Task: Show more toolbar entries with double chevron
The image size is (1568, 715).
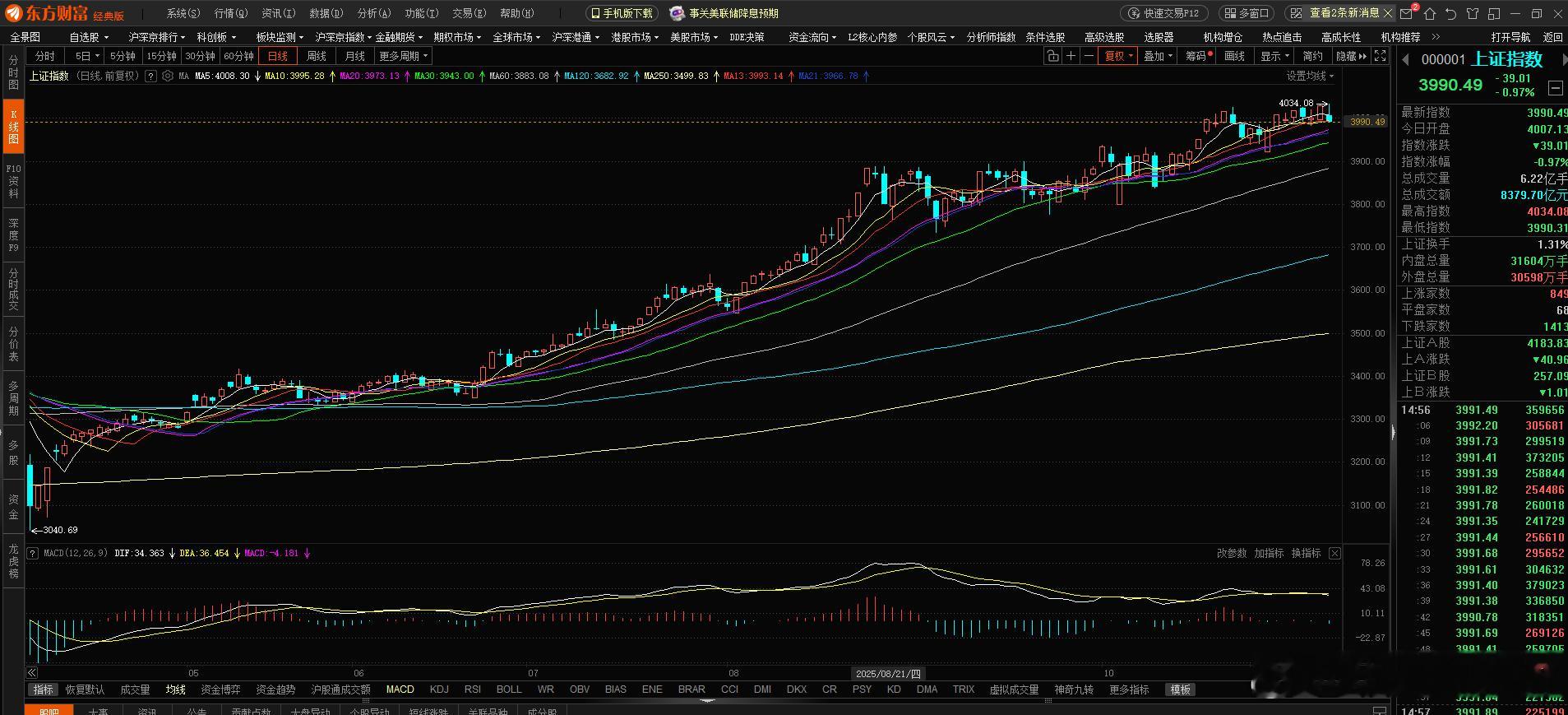Action: tap(1436, 37)
